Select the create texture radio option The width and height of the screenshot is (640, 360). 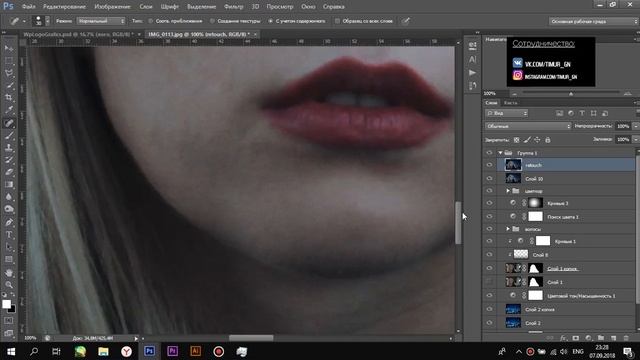pyautogui.click(x=212, y=21)
